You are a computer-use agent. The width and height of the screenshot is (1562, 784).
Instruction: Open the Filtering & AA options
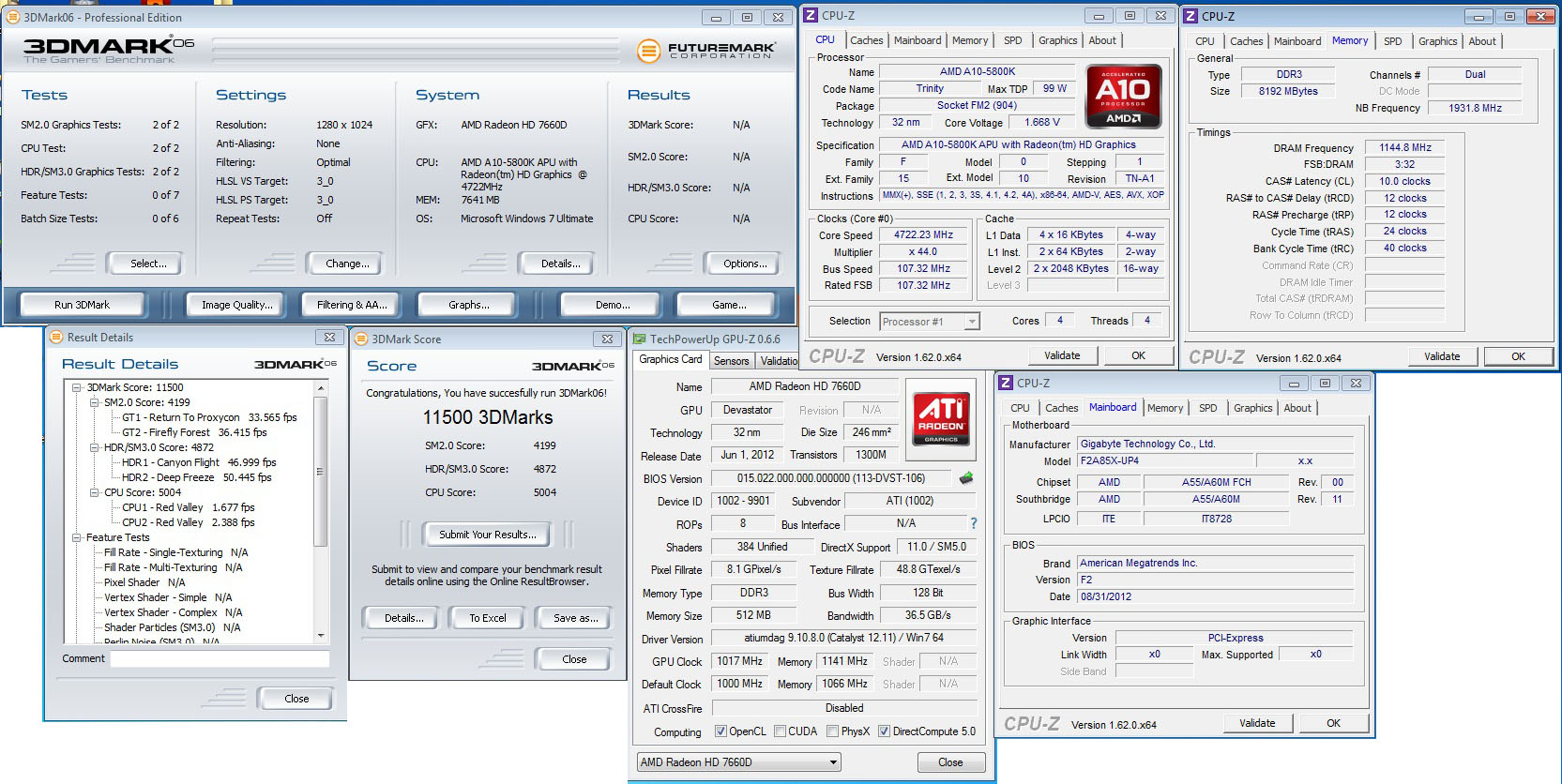352,305
